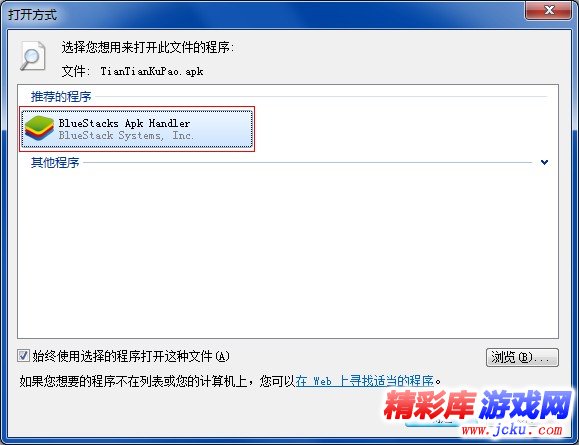This screenshot has width=579, height=445.
Task: Select the BlueStacks layered-stack icon
Action: [39, 128]
